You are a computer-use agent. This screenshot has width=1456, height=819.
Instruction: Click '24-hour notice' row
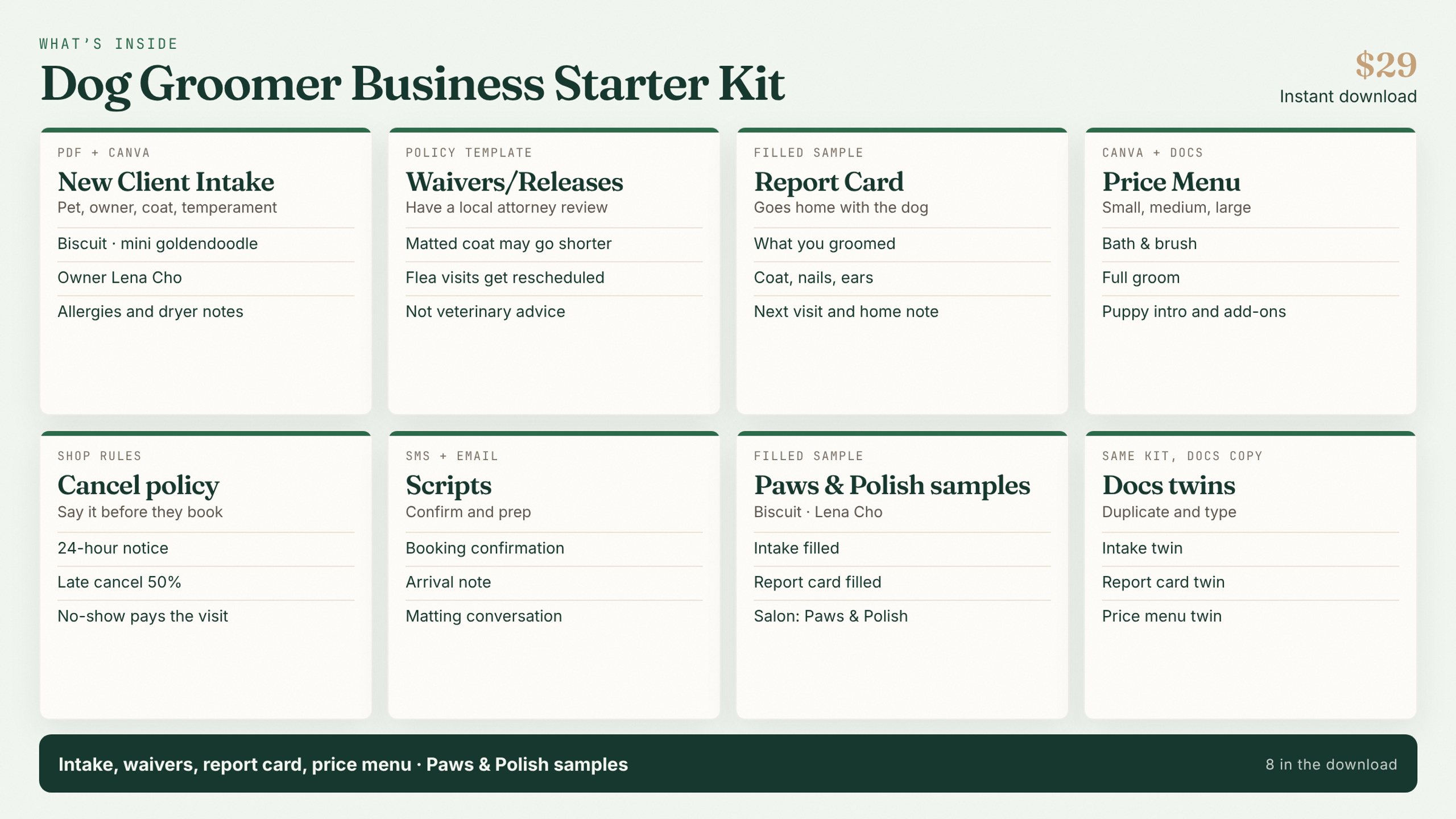(206, 549)
